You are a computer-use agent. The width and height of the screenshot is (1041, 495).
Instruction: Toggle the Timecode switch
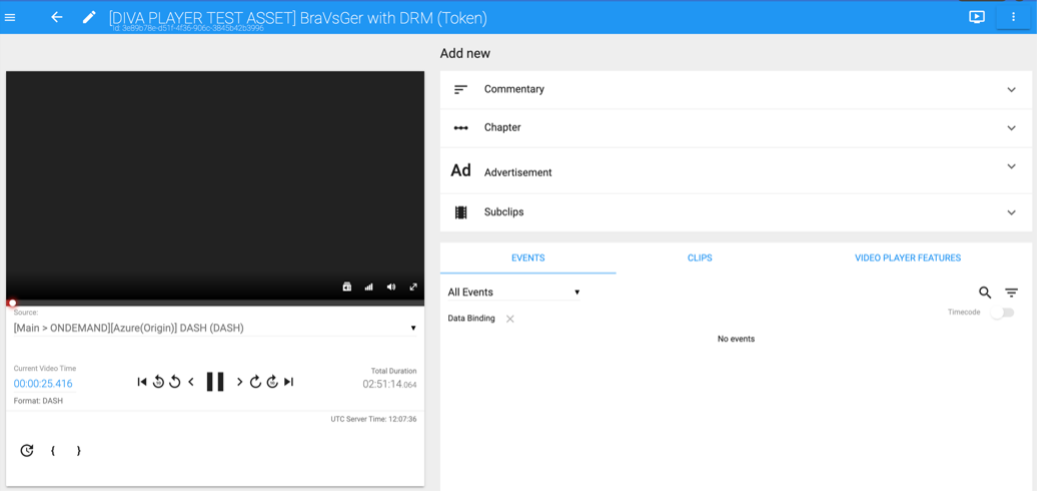click(x=1002, y=313)
